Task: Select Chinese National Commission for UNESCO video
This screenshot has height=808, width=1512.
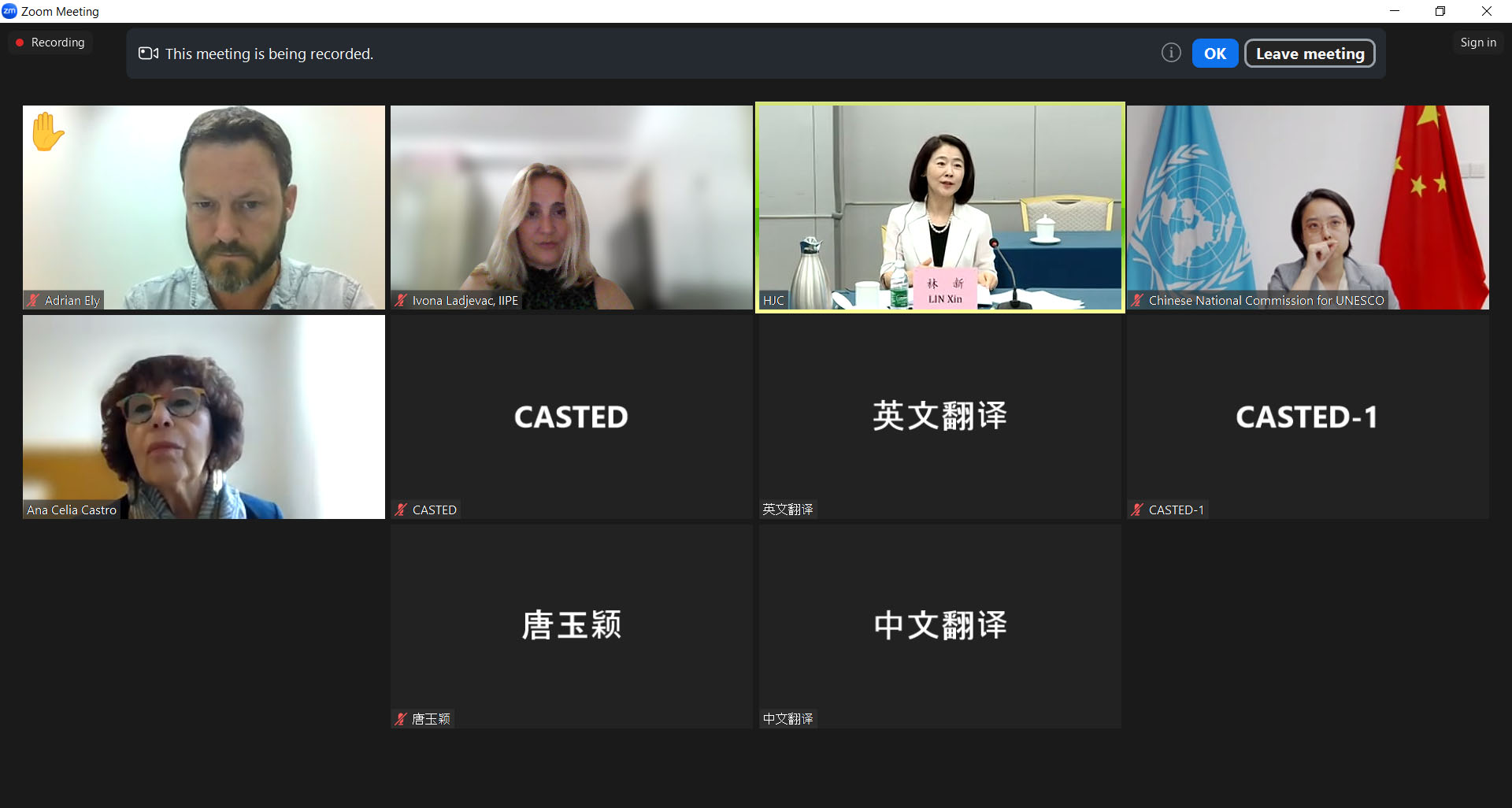Action: 1308,207
